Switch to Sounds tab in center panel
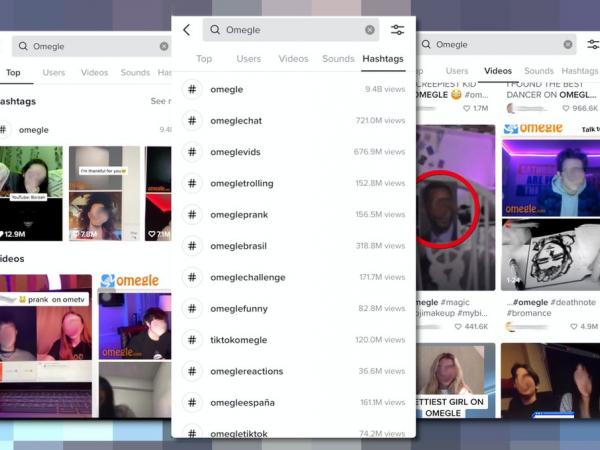Screen dimensions: 600x450 pos(338,59)
